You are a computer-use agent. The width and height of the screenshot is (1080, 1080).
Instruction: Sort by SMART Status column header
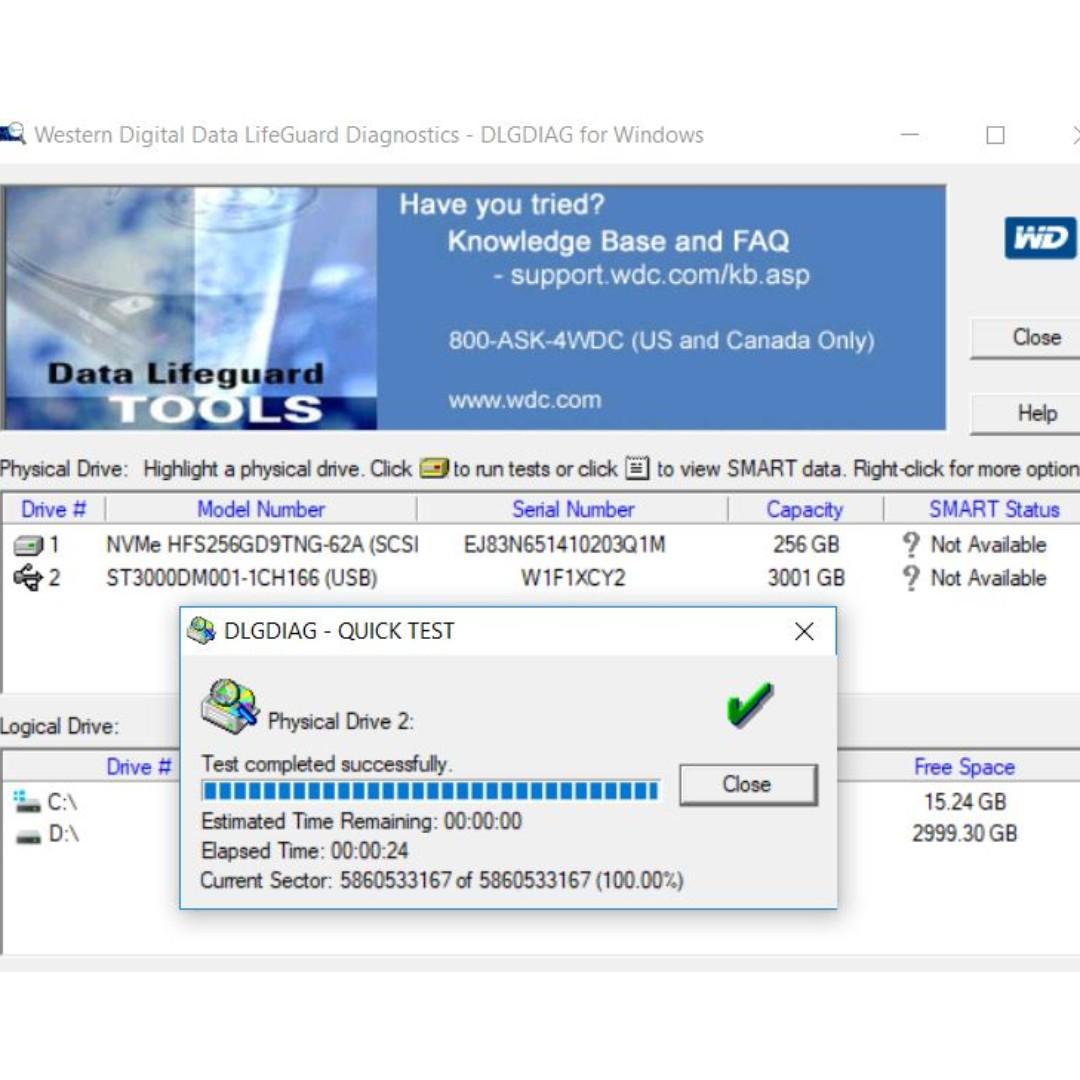[993, 510]
